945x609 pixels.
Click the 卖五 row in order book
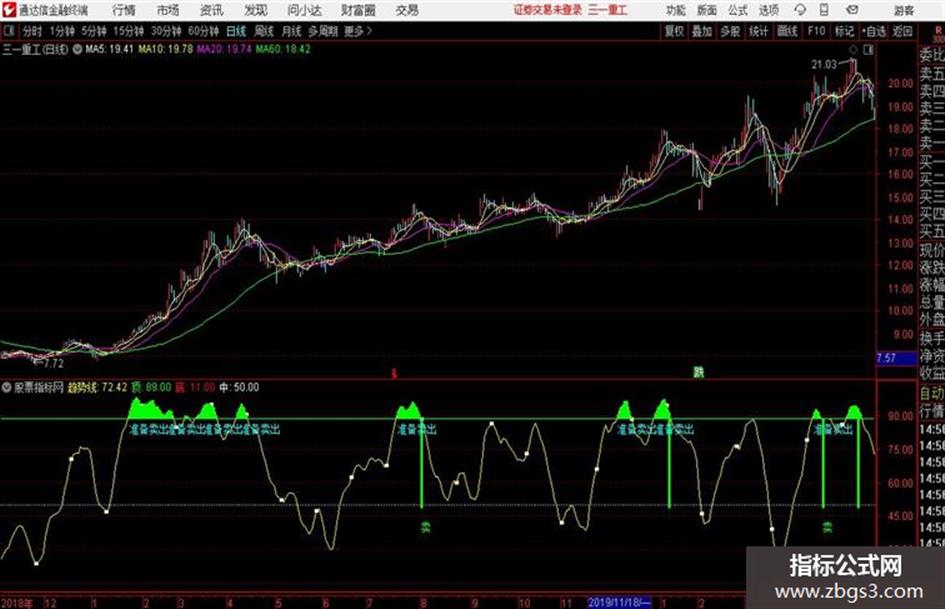click(931, 74)
